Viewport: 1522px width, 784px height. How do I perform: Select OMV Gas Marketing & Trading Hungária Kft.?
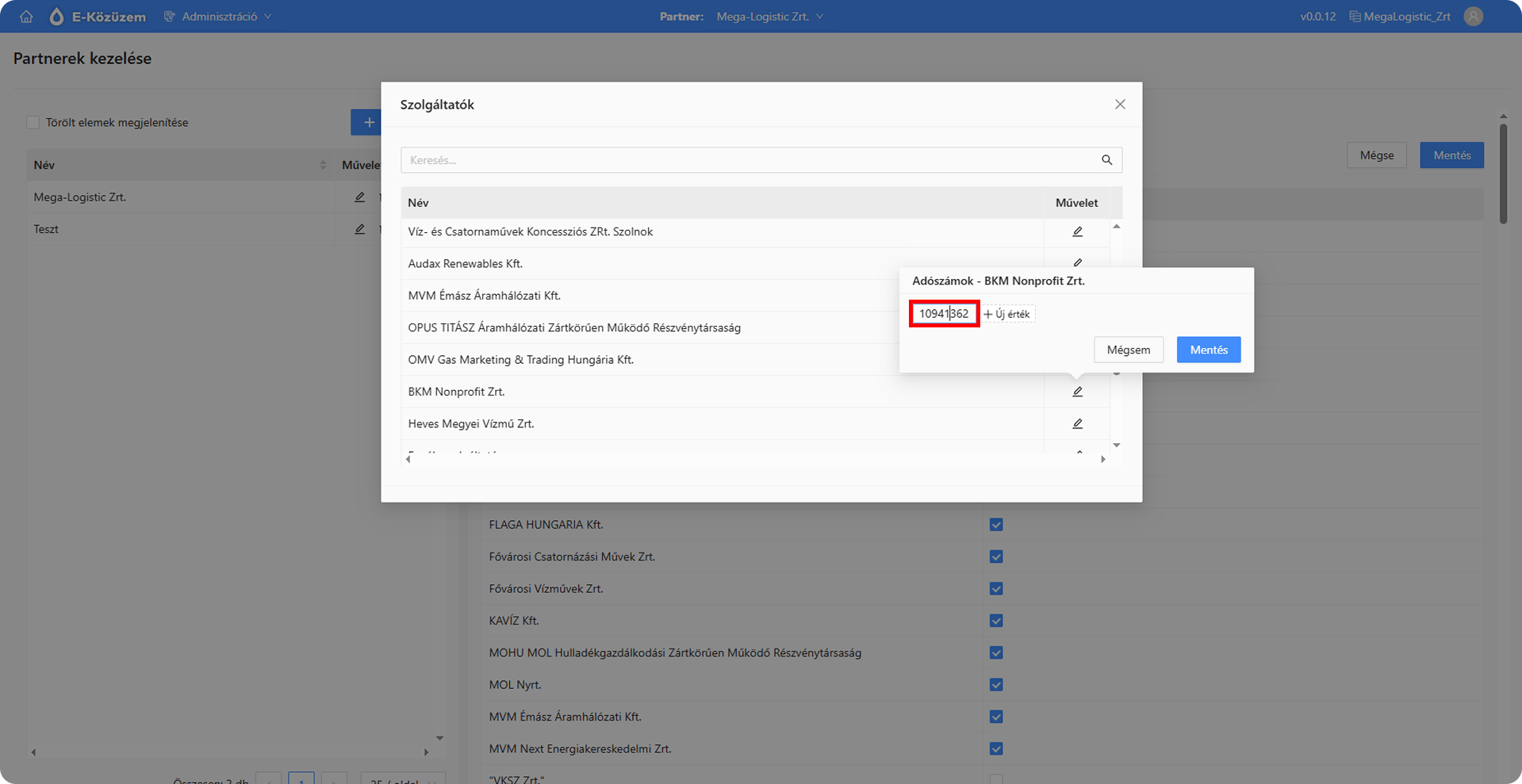click(x=520, y=360)
